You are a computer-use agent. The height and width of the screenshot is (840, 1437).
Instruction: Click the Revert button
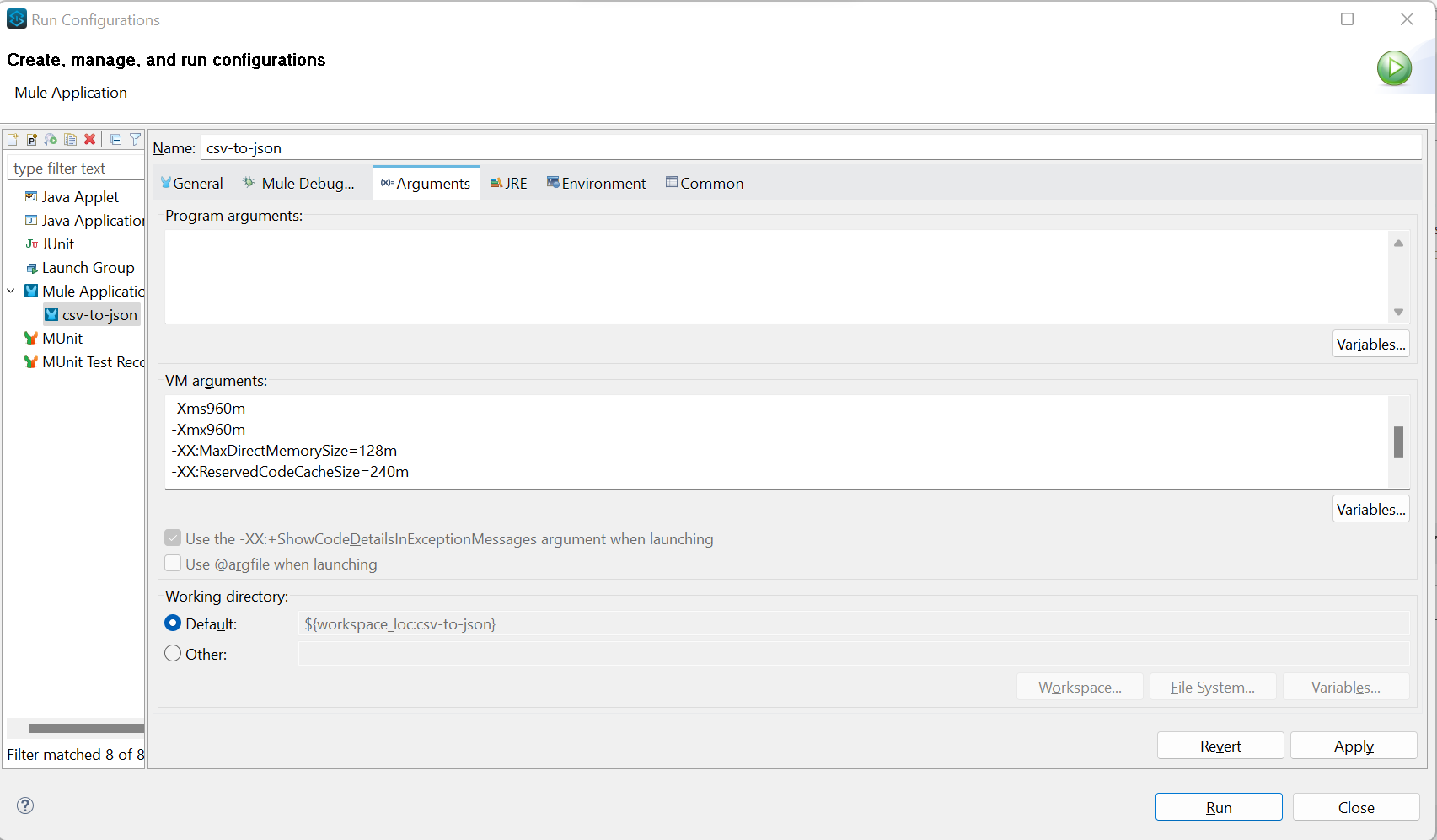(1220, 746)
